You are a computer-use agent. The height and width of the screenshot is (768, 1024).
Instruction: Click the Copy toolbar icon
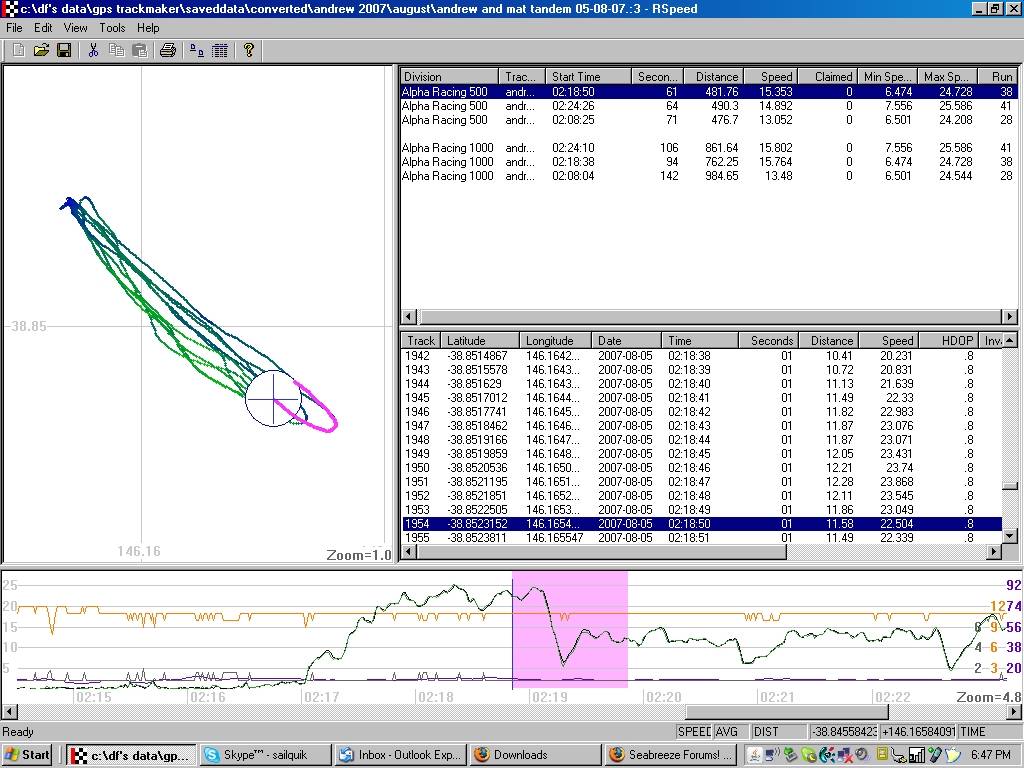(x=116, y=50)
